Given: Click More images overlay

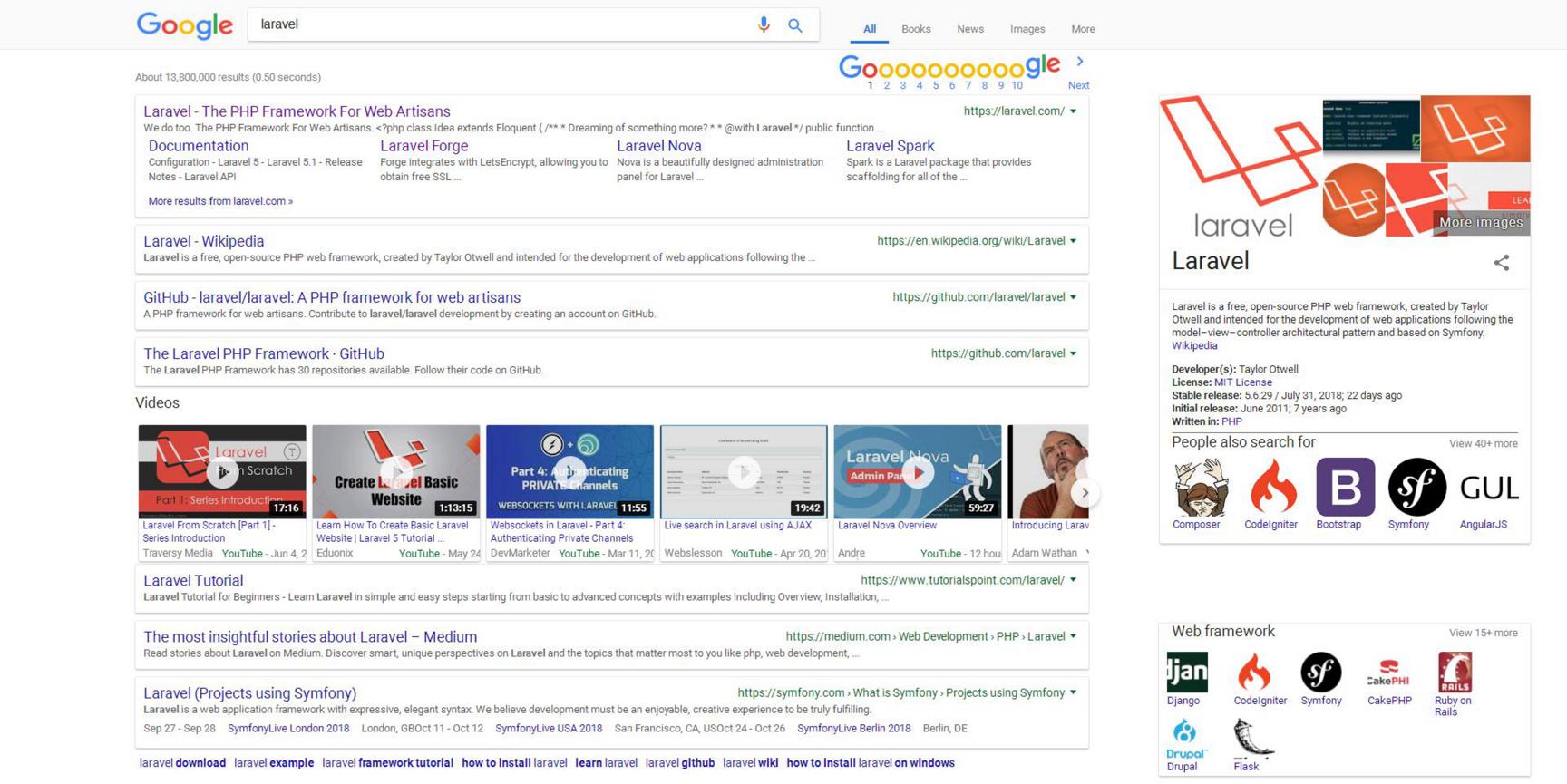Looking at the screenshot, I should tap(1481, 222).
